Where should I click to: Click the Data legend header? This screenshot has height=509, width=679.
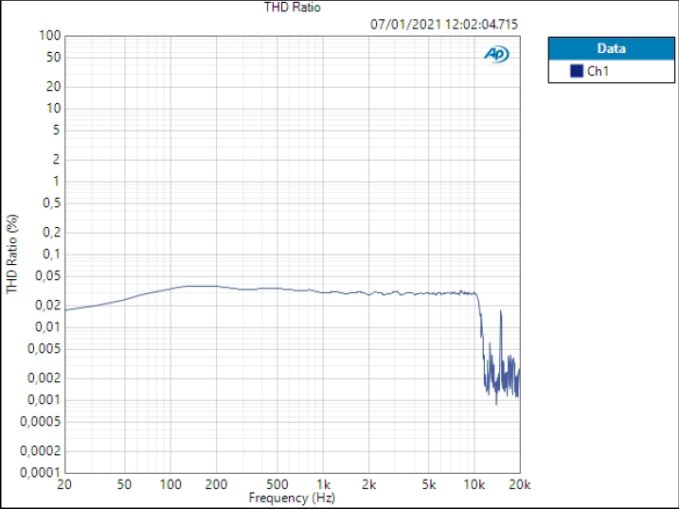pyautogui.click(x=611, y=49)
